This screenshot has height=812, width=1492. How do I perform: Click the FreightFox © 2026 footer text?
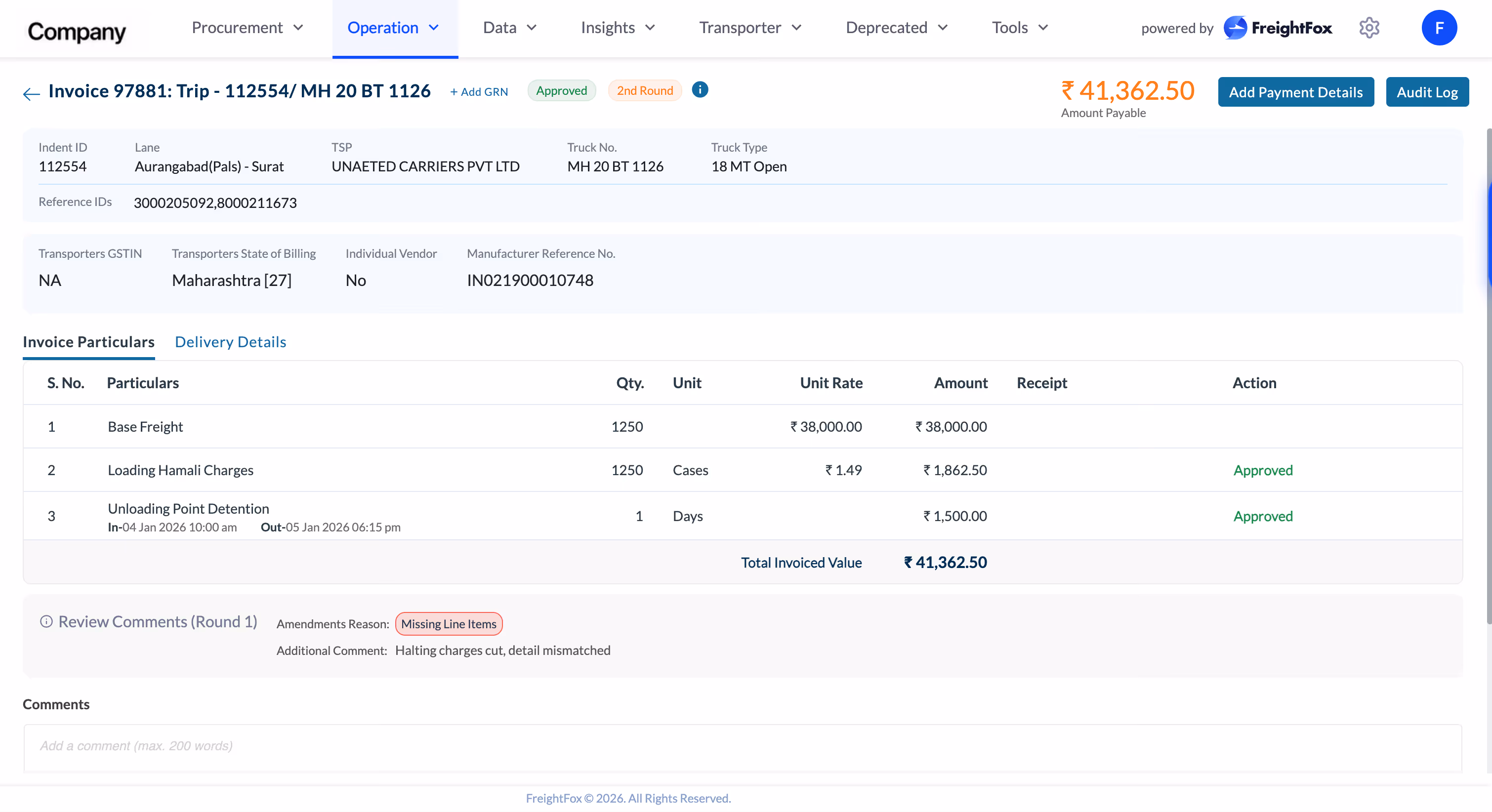pyautogui.click(x=628, y=798)
